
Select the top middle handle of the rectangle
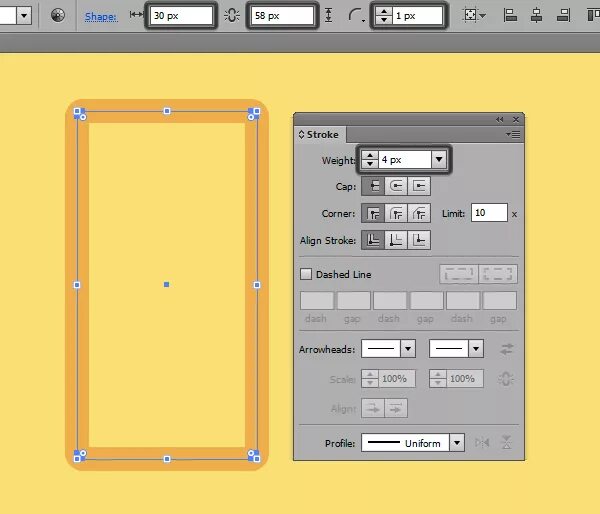point(167,111)
